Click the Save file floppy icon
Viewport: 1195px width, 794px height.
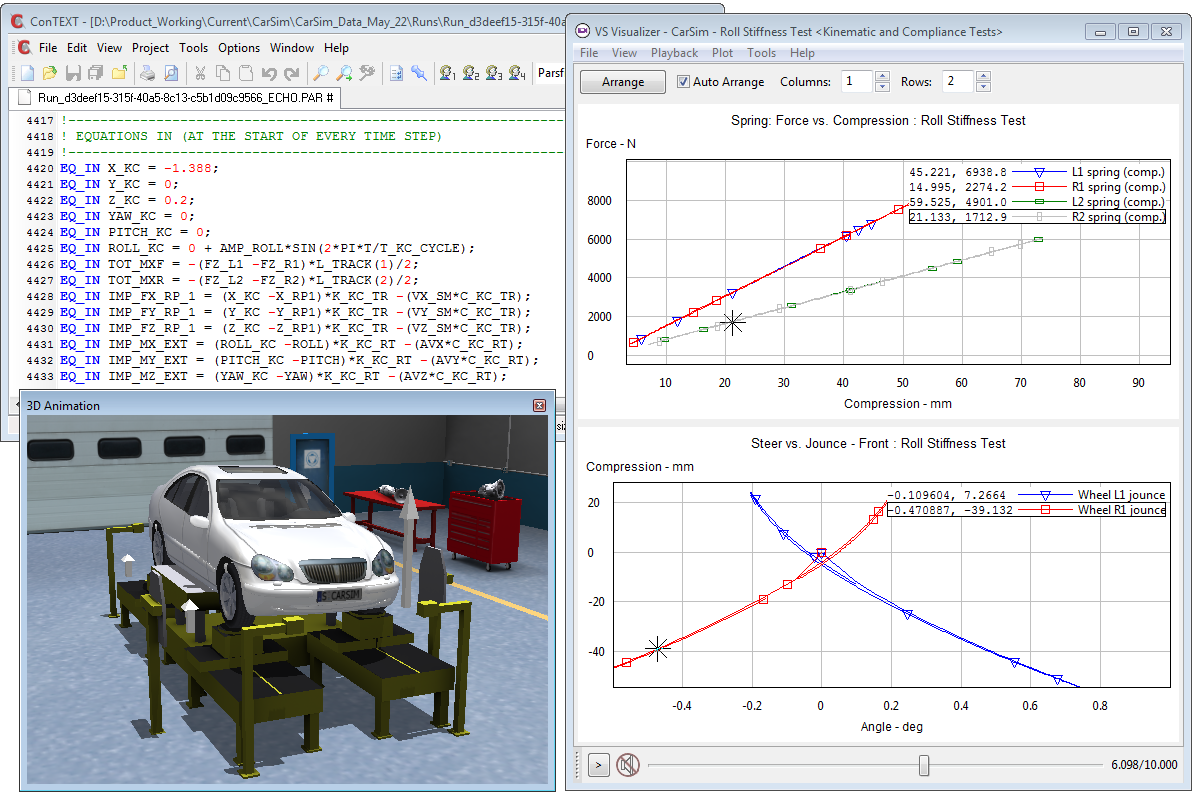[73, 73]
